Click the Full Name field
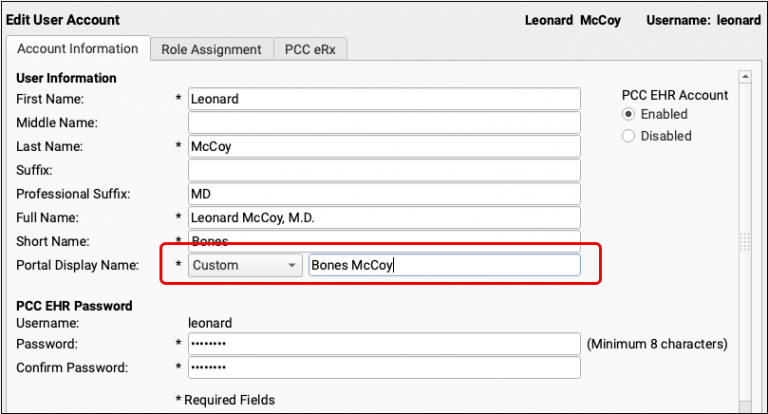The width and height of the screenshot is (768, 414). pyautogui.click(x=384, y=217)
